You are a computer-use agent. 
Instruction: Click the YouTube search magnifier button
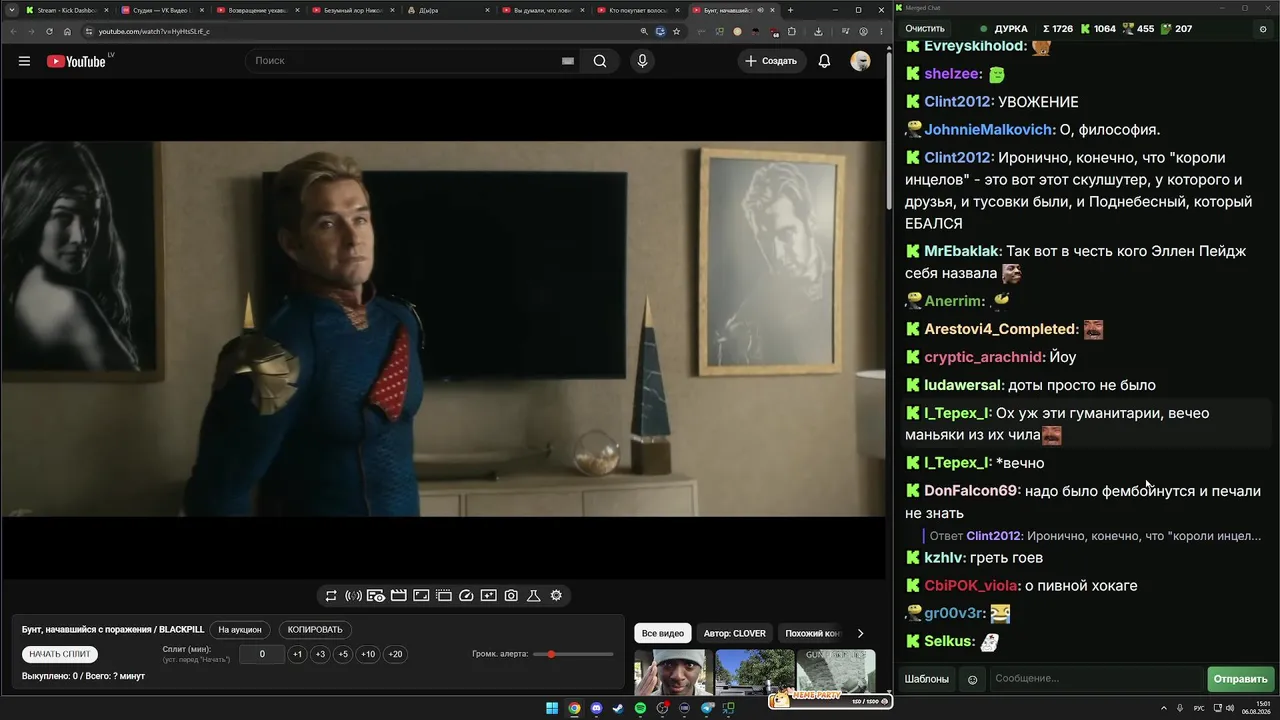(x=600, y=61)
